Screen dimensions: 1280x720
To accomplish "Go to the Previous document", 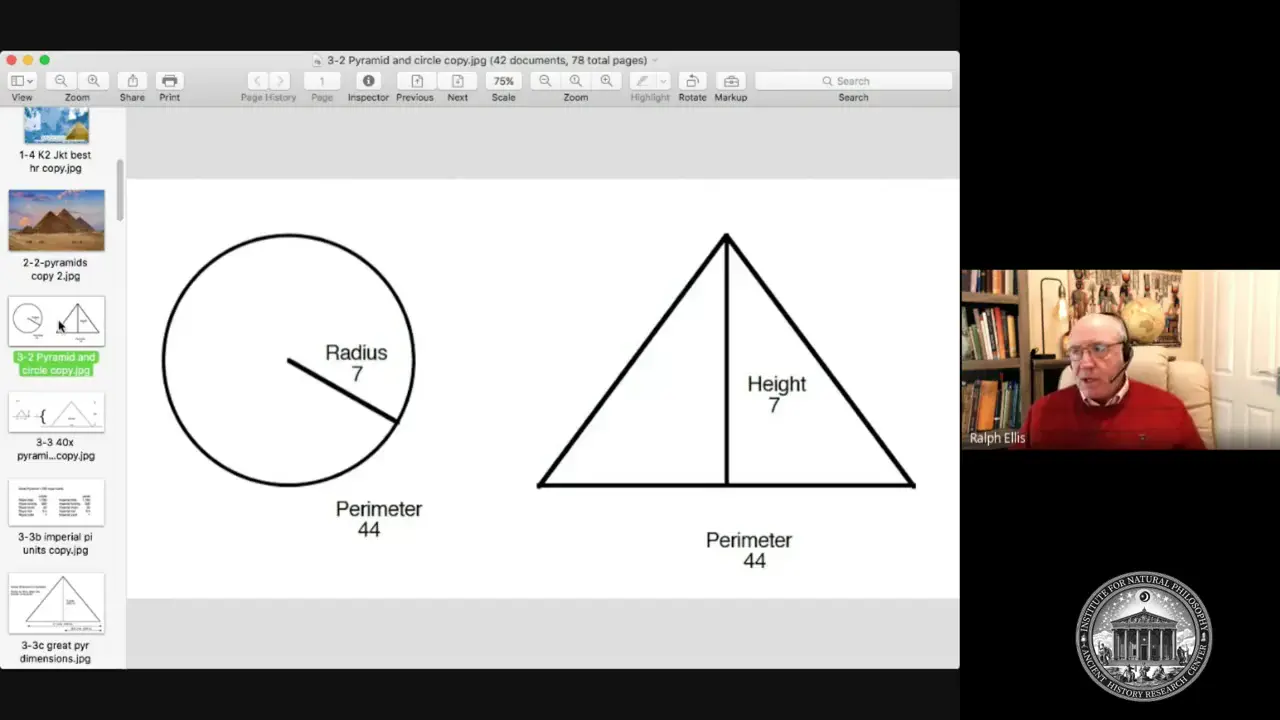I will tap(416, 81).
